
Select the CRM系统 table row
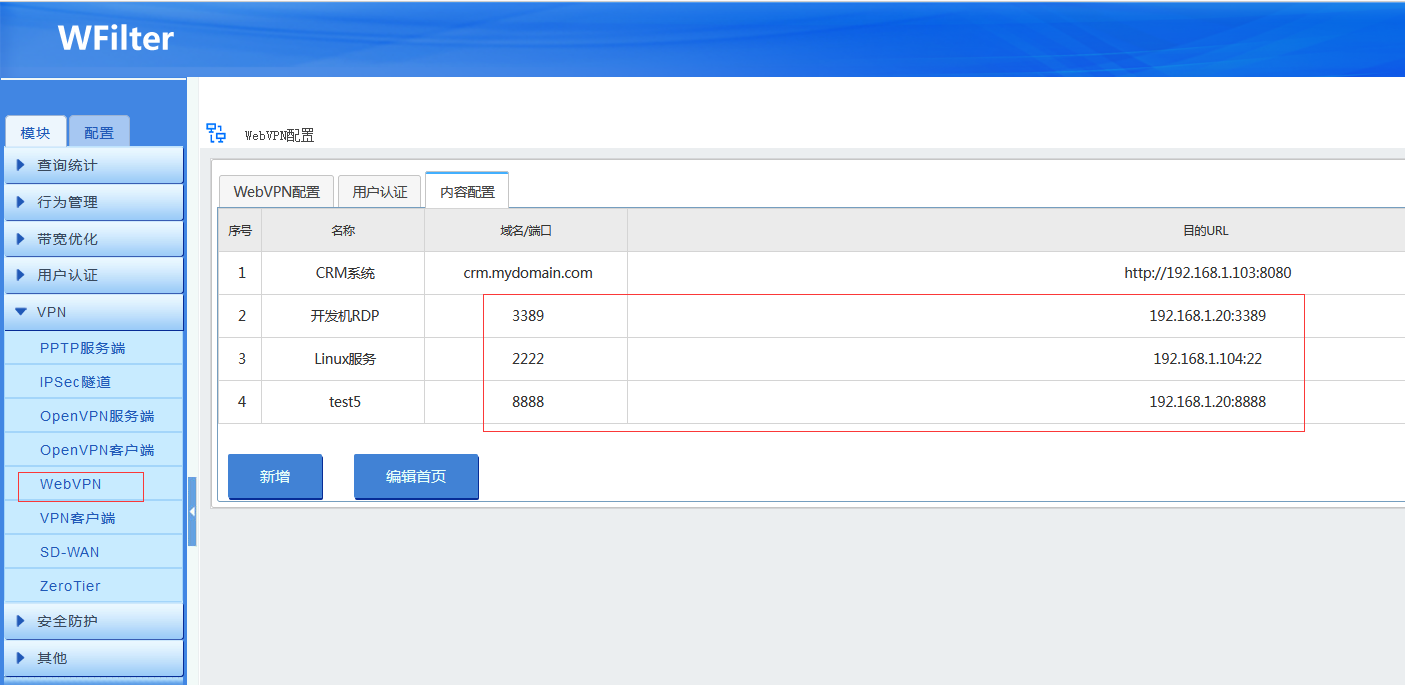coord(343,273)
